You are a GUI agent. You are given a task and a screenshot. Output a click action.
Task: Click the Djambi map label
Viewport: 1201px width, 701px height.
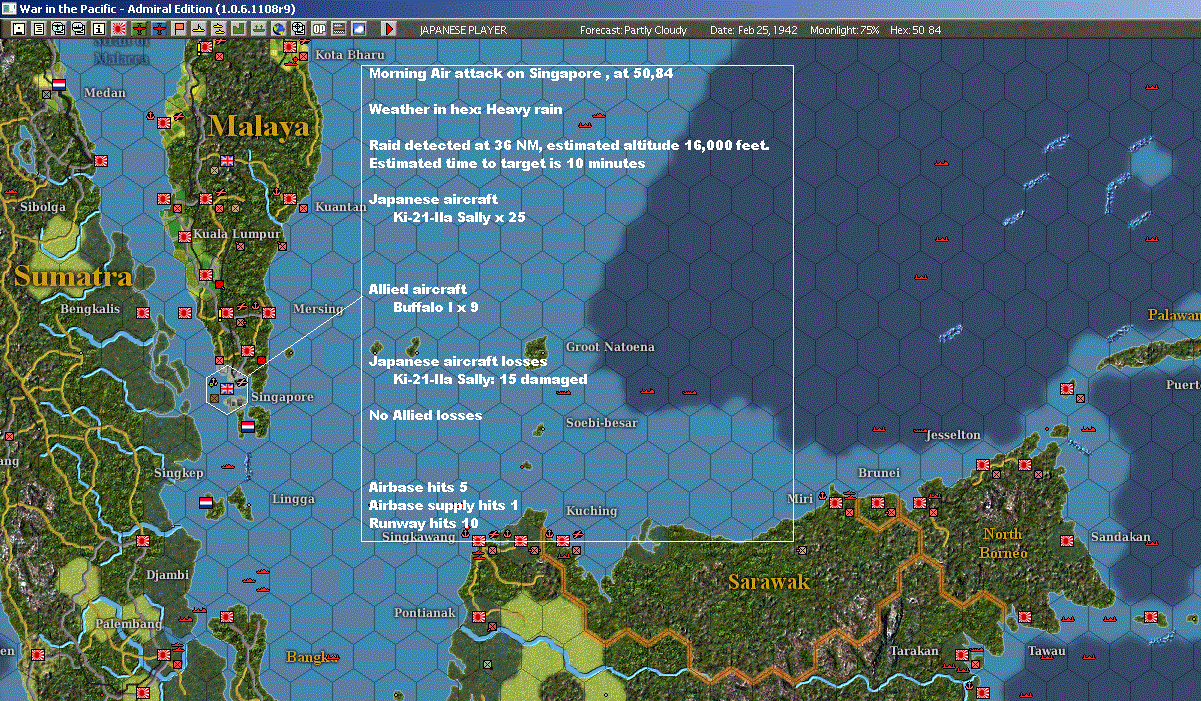(167, 575)
